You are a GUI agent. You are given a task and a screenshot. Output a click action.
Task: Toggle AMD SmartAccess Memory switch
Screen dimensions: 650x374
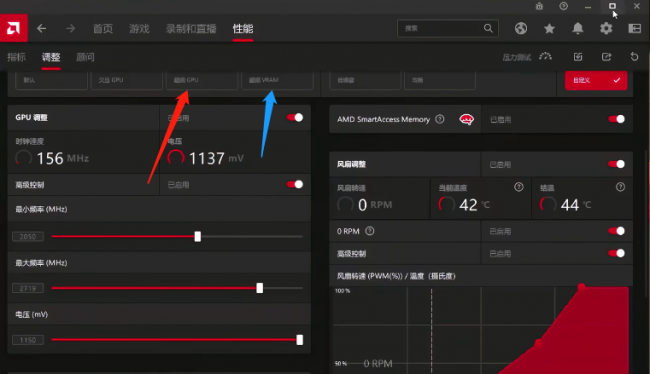click(x=616, y=119)
